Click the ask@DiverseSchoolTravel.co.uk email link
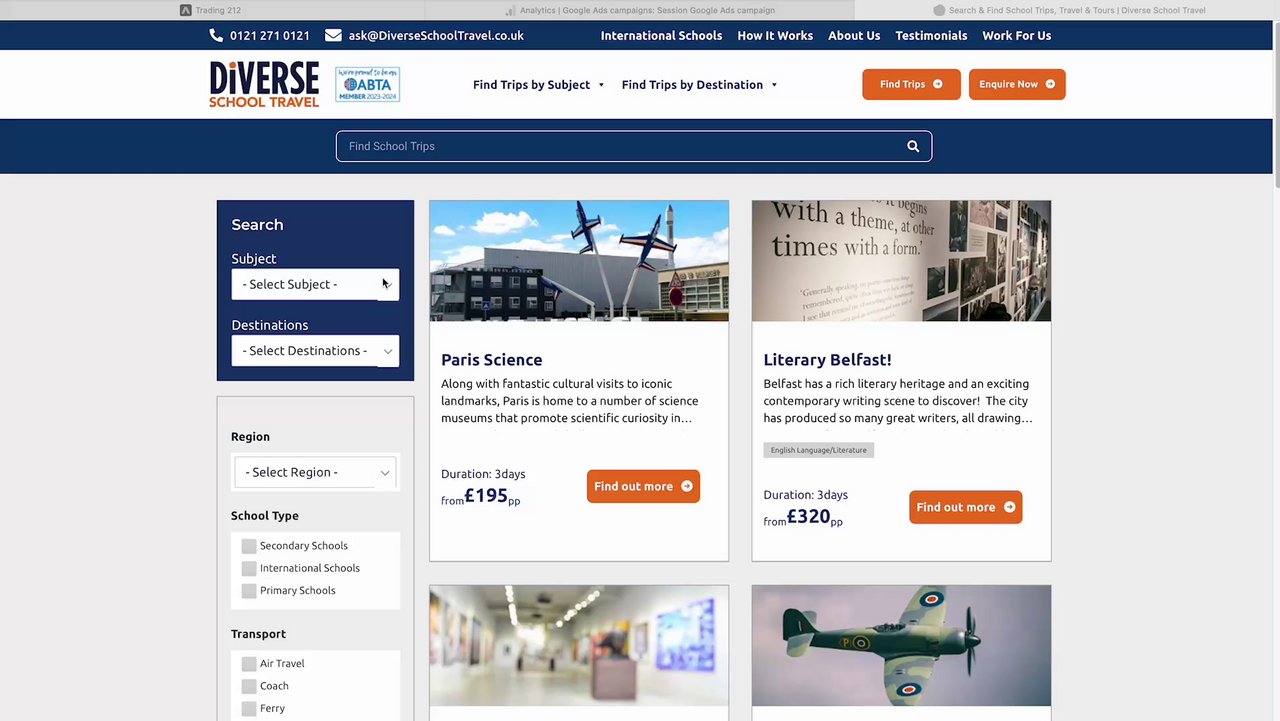The image size is (1280, 721). pos(436,35)
